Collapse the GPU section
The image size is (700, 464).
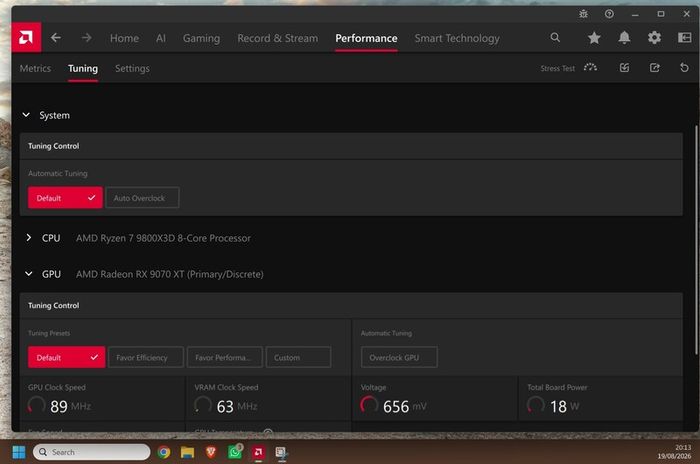click(x=29, y=274)
